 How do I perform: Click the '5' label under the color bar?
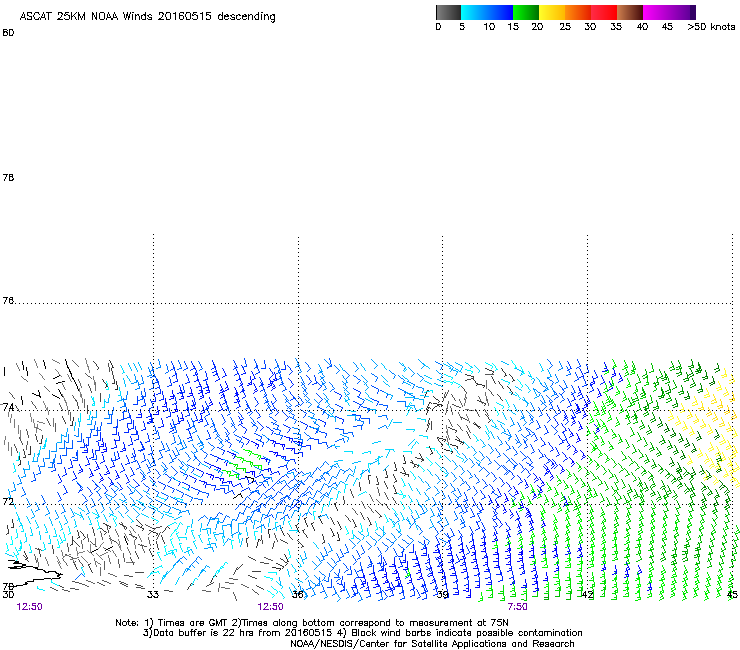pyautogui.click(x=462, y=27)
